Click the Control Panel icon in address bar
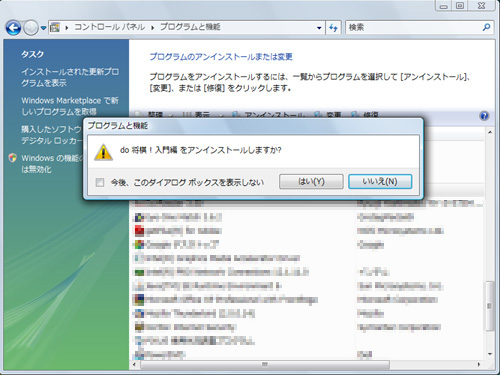500x375 pixels. (55, 27)
